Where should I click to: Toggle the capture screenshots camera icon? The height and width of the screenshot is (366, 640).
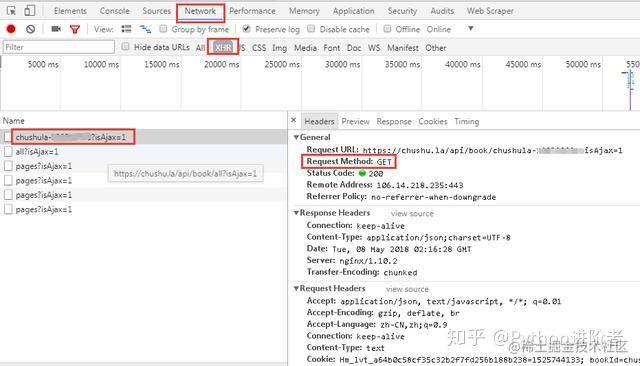pyautogui.click(x=56, y=29)
